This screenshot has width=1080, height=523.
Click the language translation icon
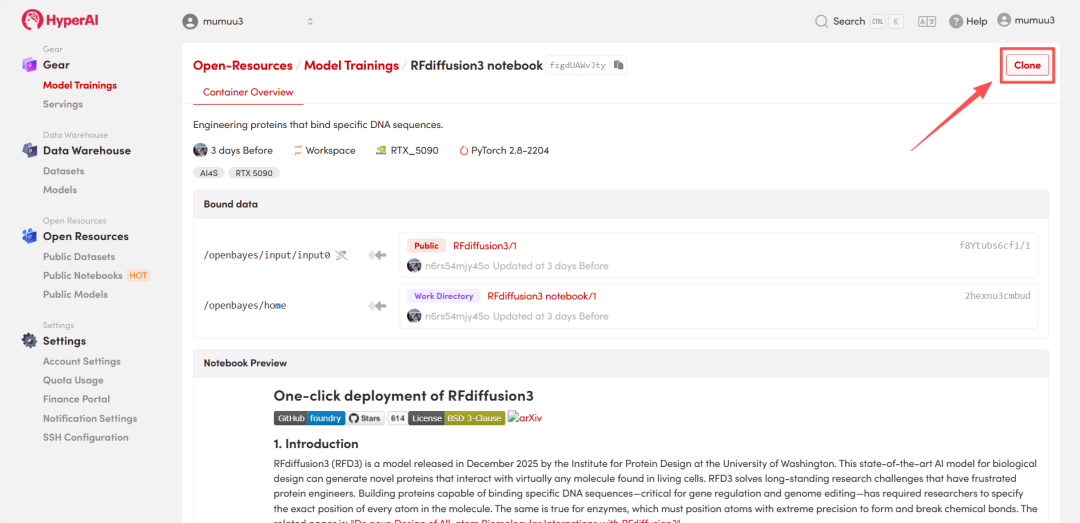(926, 21)
